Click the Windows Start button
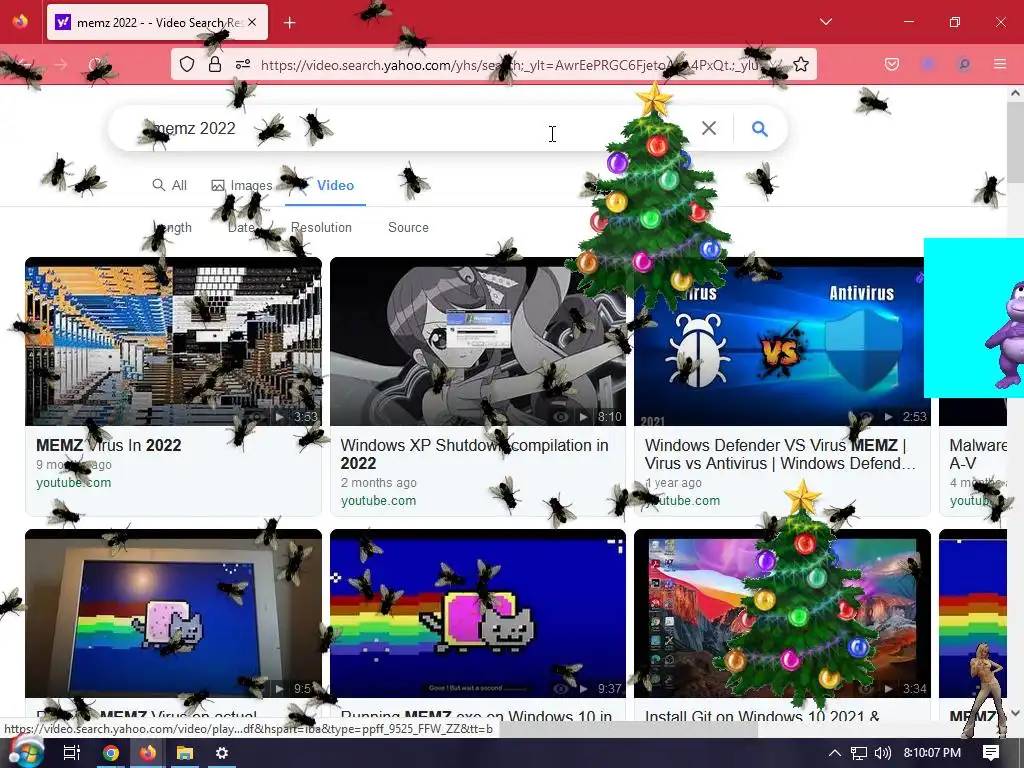Screen dimensions: 1024x768 [x=25, y=752]
